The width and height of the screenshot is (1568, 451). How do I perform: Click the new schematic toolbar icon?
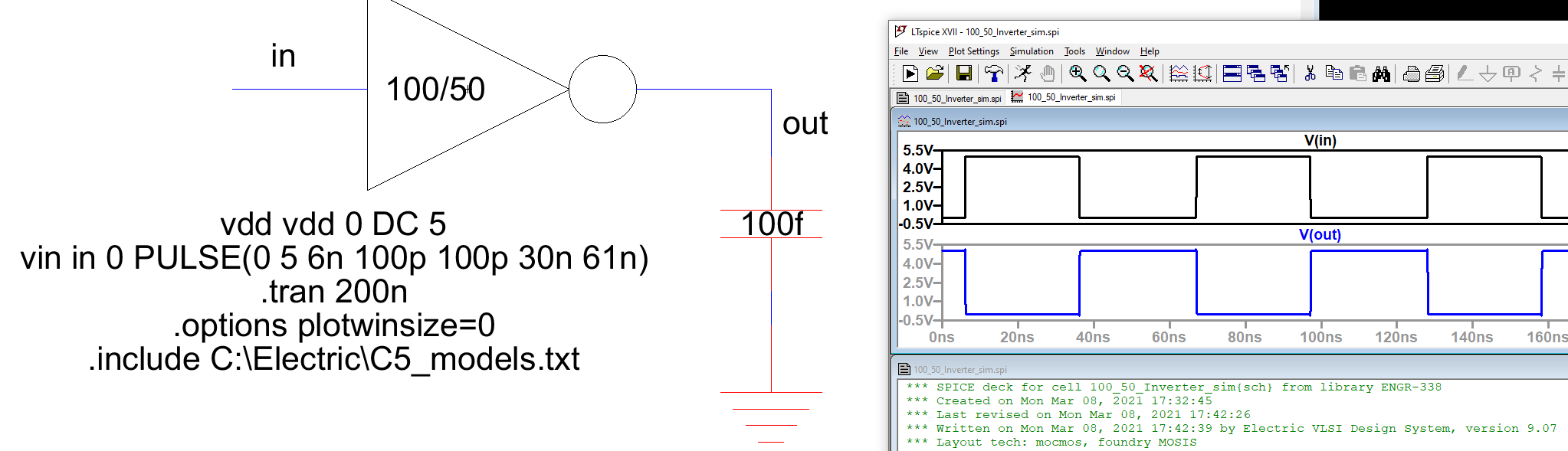click(x=910, y=74)
